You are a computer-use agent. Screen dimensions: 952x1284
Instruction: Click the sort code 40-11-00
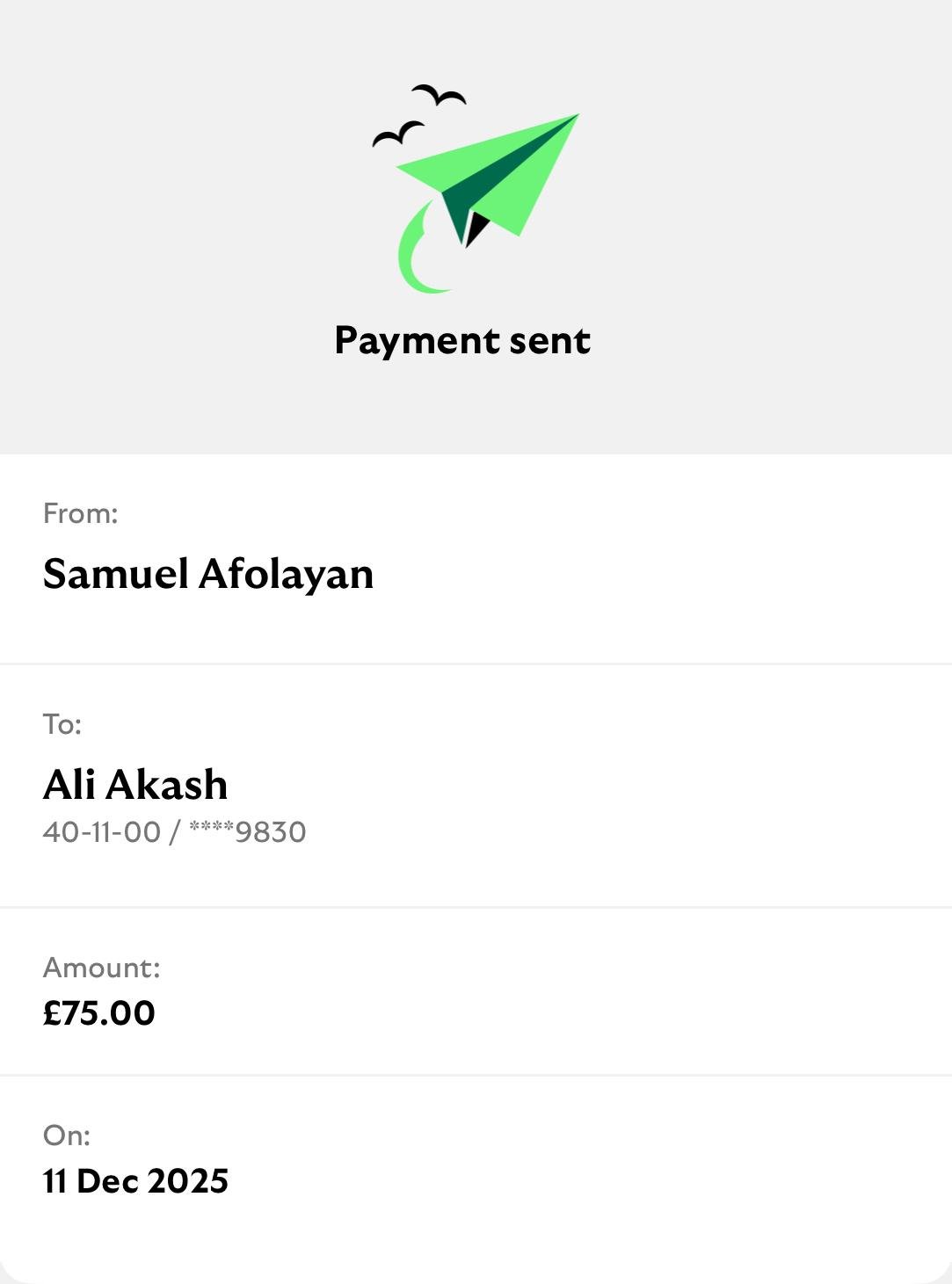[x=102, y=831]
